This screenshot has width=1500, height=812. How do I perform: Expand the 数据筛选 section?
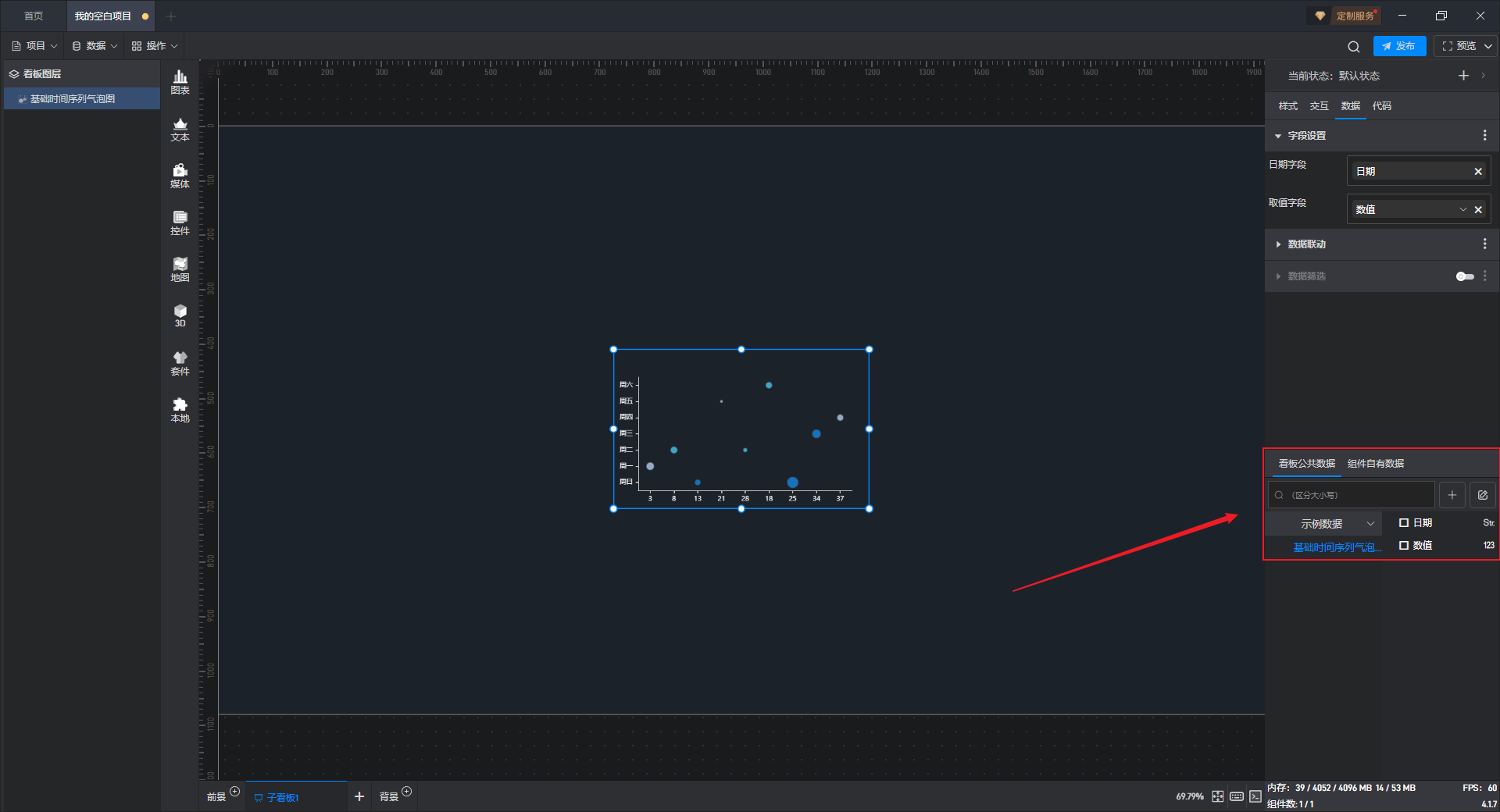(x=1278, y=276)
